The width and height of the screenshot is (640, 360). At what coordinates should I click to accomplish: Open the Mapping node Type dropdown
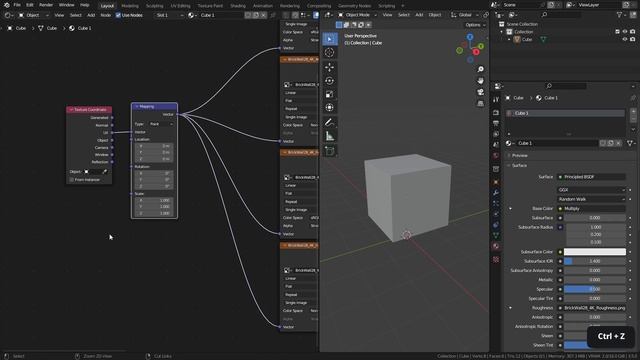click(x=161, y=124)
